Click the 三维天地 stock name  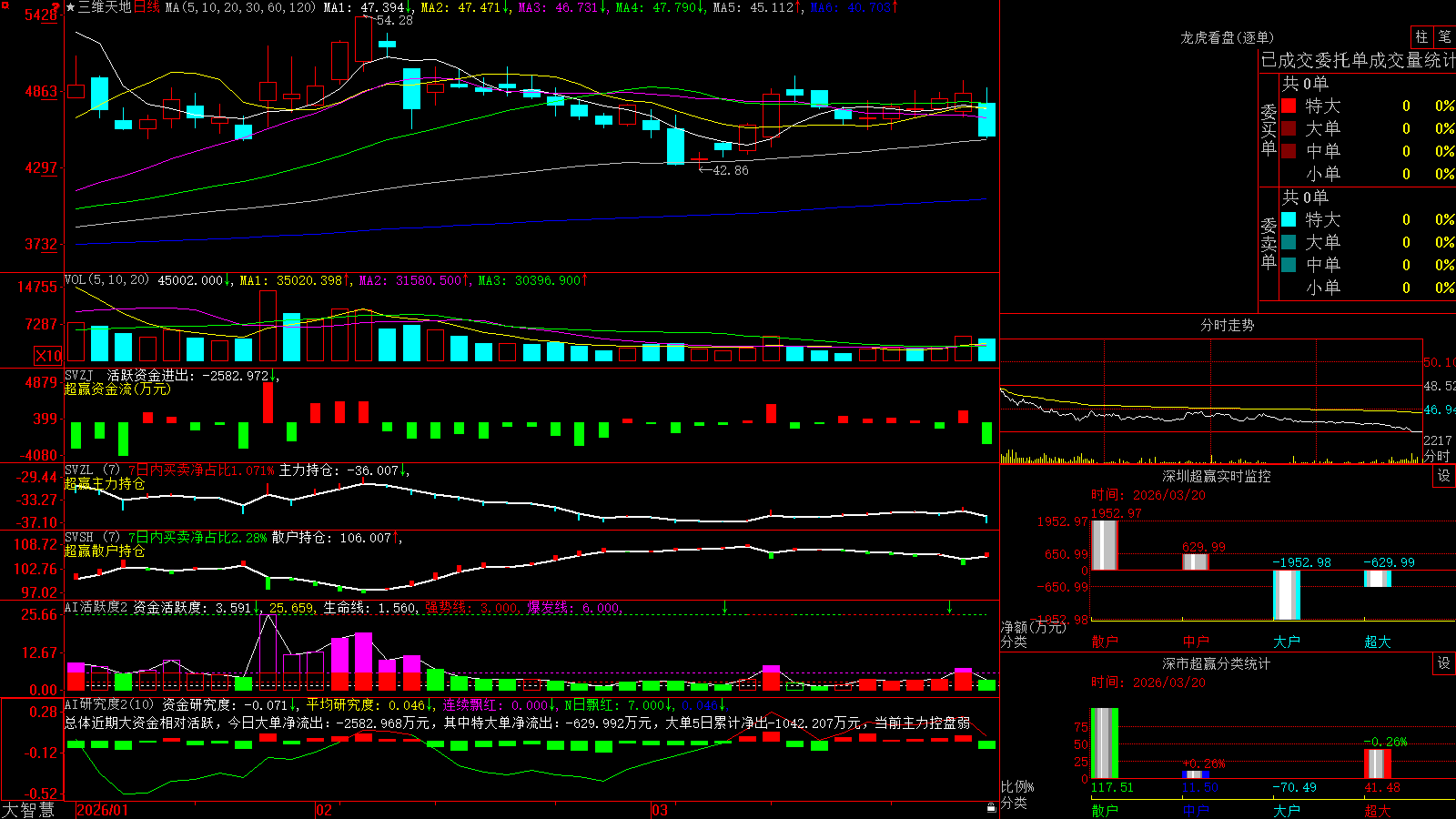[x=105, y=7]
